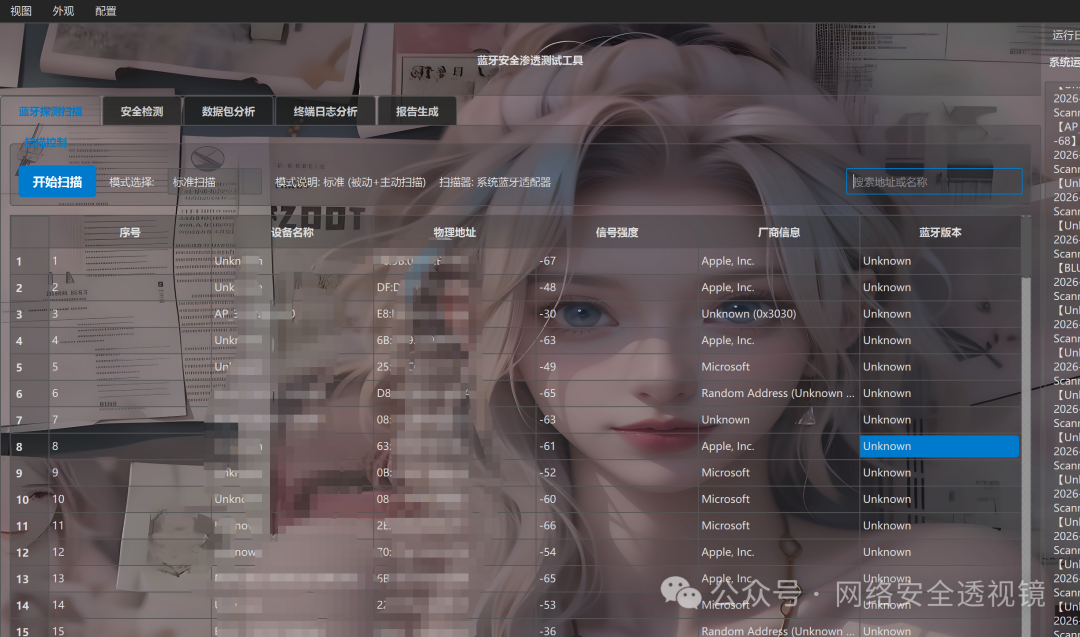Sort by the 设备名称 column header

click(292, 232)
